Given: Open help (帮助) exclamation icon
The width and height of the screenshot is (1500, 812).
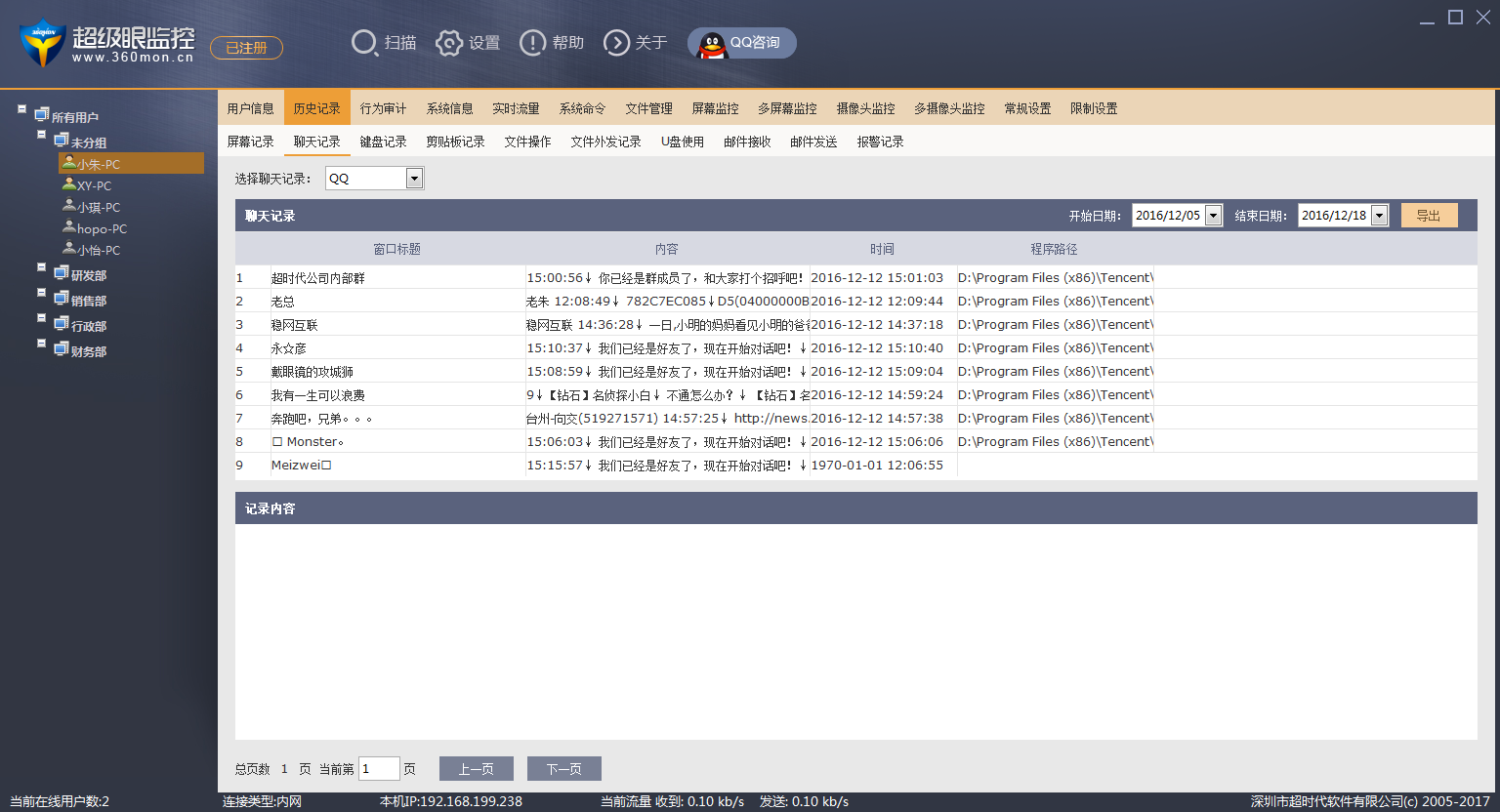Looking at the screenshot, I should point(532,43).
